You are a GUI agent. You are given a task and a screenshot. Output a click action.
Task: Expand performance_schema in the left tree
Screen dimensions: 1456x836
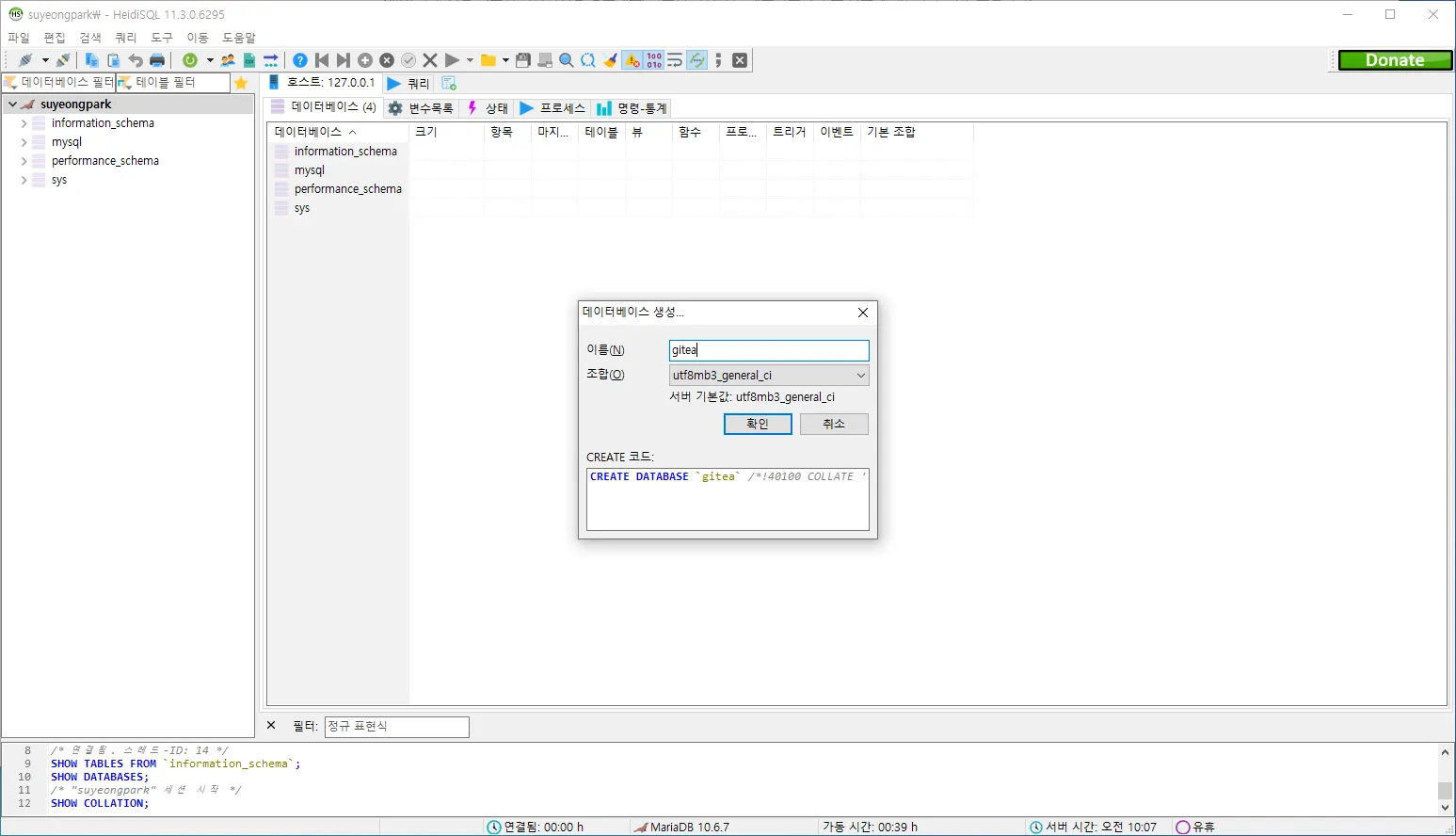24,161
